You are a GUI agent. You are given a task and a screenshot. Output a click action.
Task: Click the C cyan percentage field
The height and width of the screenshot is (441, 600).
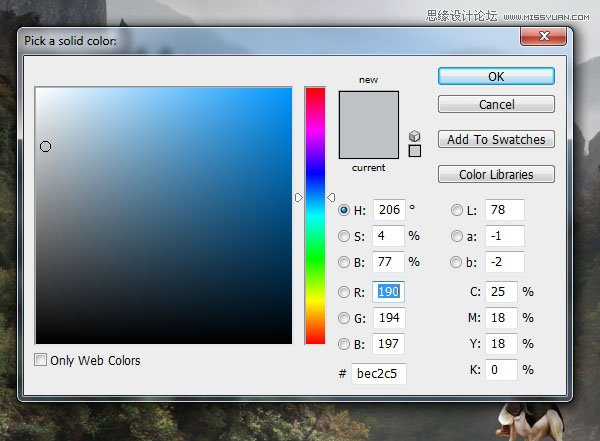coord(501,292)
